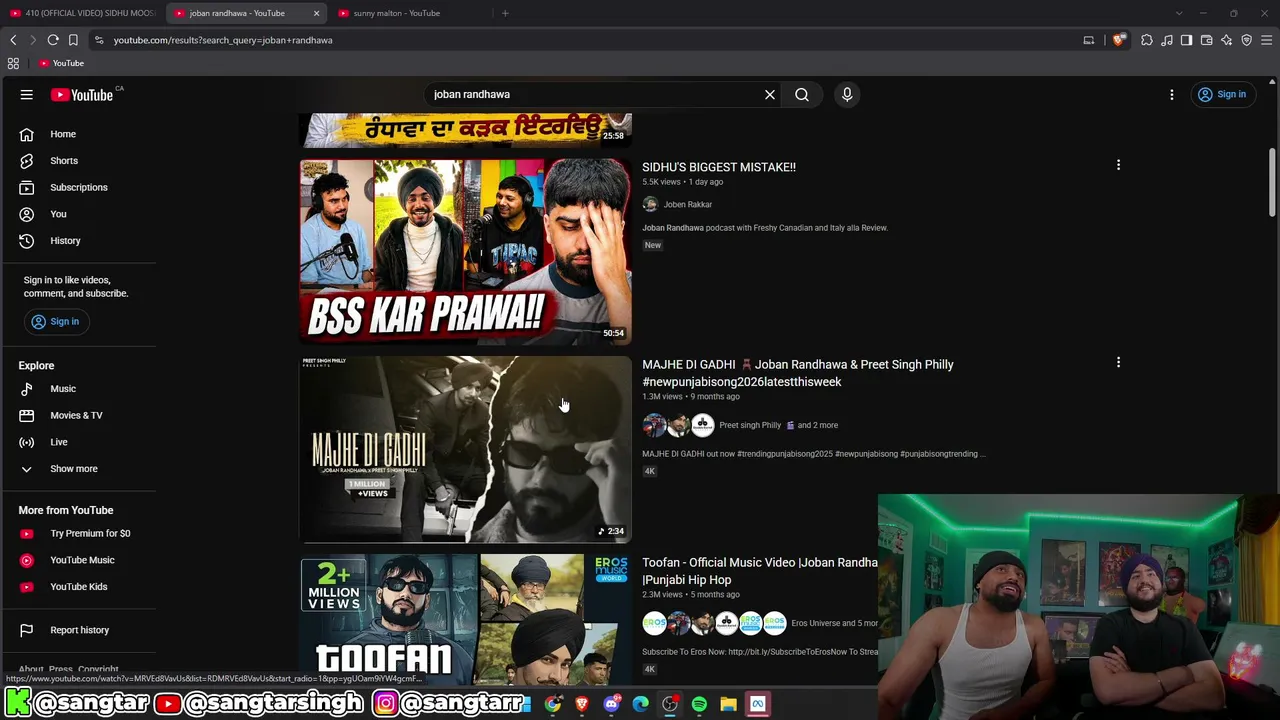
Task: Click Sign in button in the header
Action: click(1222, 95)
